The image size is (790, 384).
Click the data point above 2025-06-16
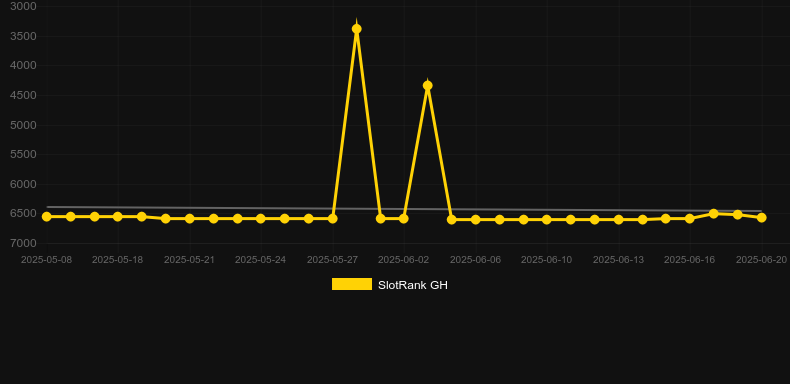tap(690, 219)
